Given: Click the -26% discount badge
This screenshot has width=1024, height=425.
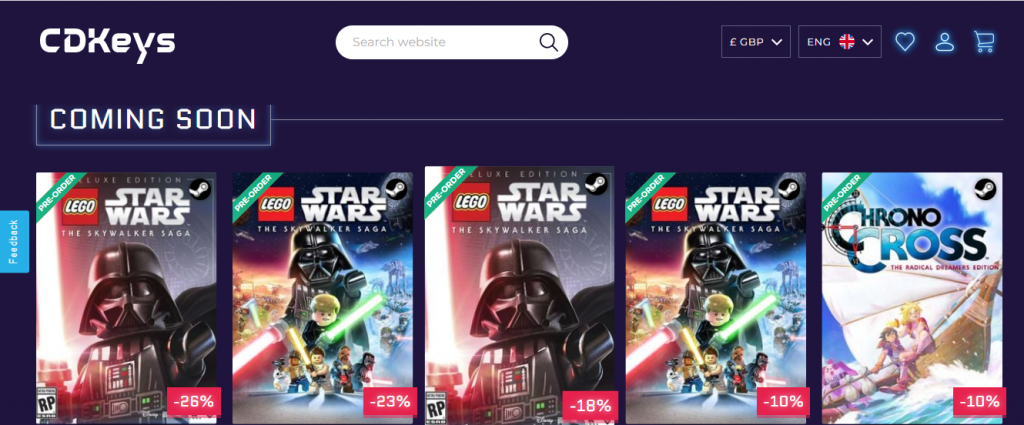Looking at the screenshot, I should click(x=194, y=402).
